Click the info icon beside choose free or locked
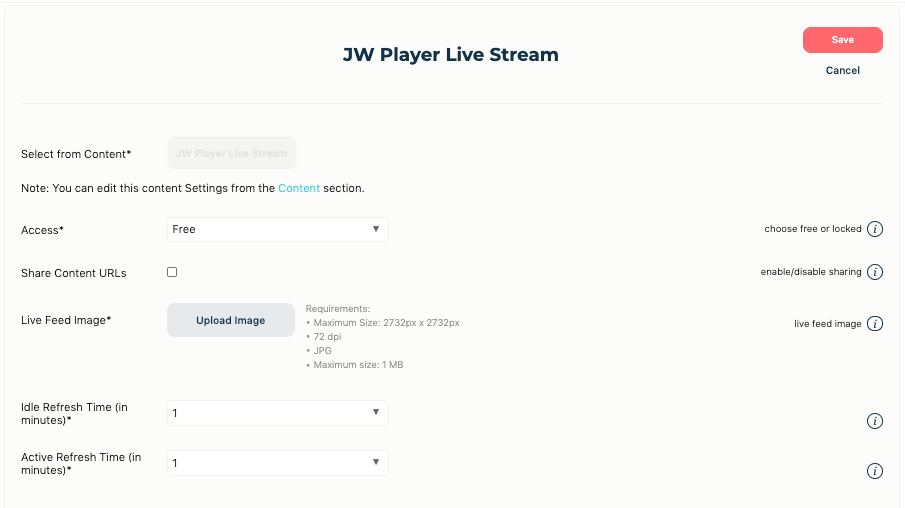The height and width of the screenshot is (508, 905). (x=875, y=229)
